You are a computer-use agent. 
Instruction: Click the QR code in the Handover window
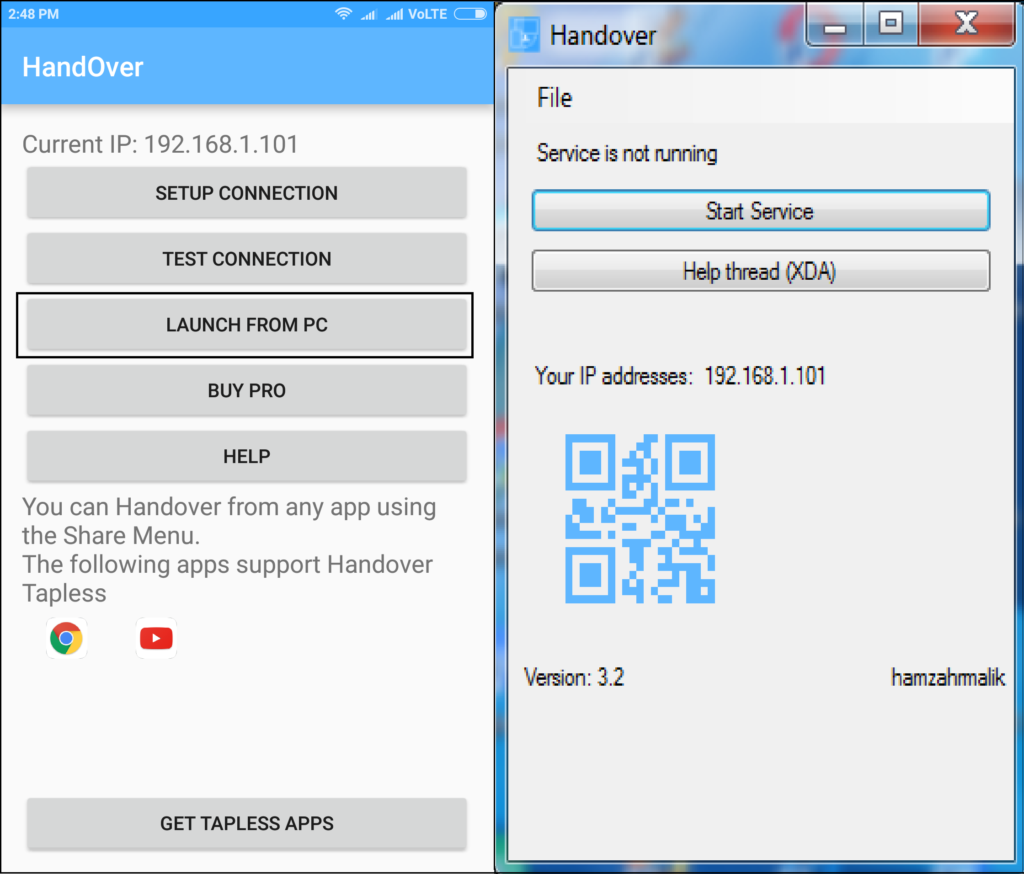point(640,519)
